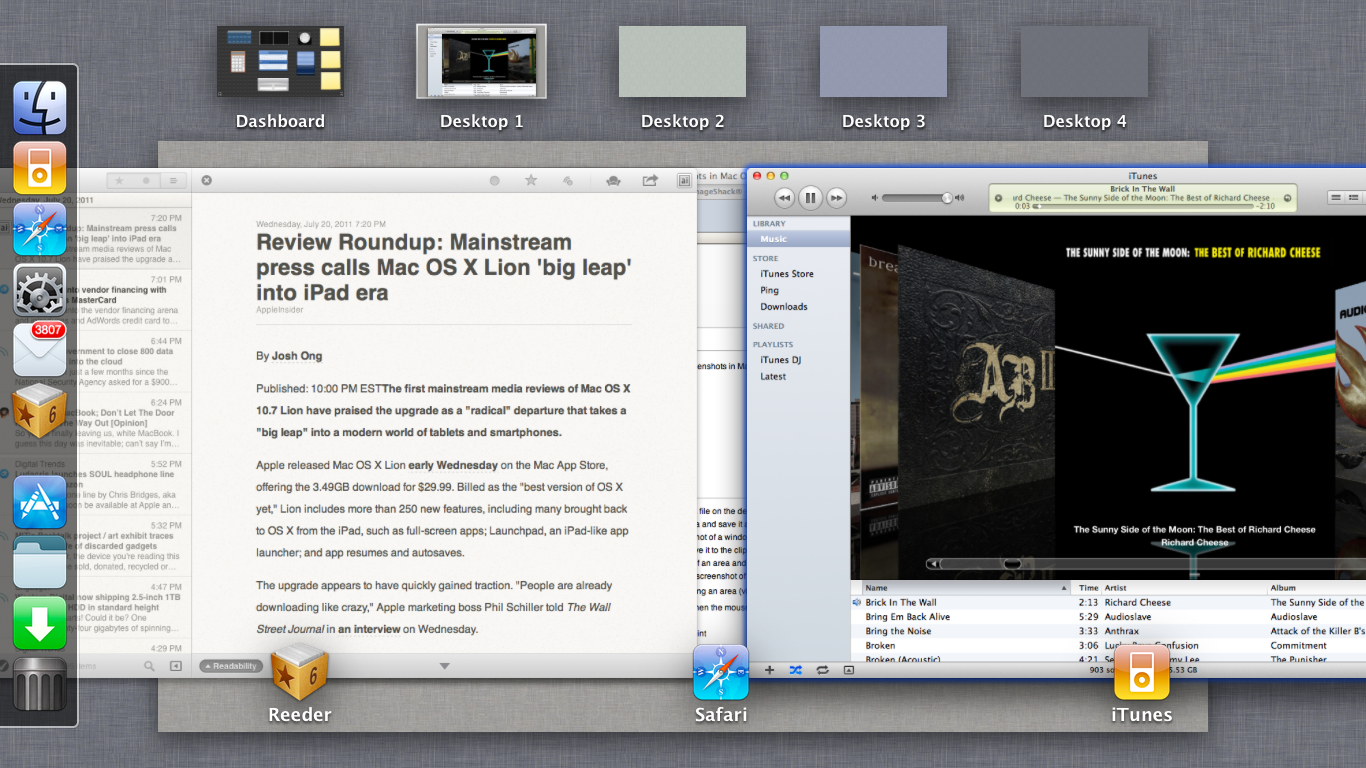Click the search magnifier in Reeder's list footer
This screenshot has width=1366, height=768.
click(149, 666)
